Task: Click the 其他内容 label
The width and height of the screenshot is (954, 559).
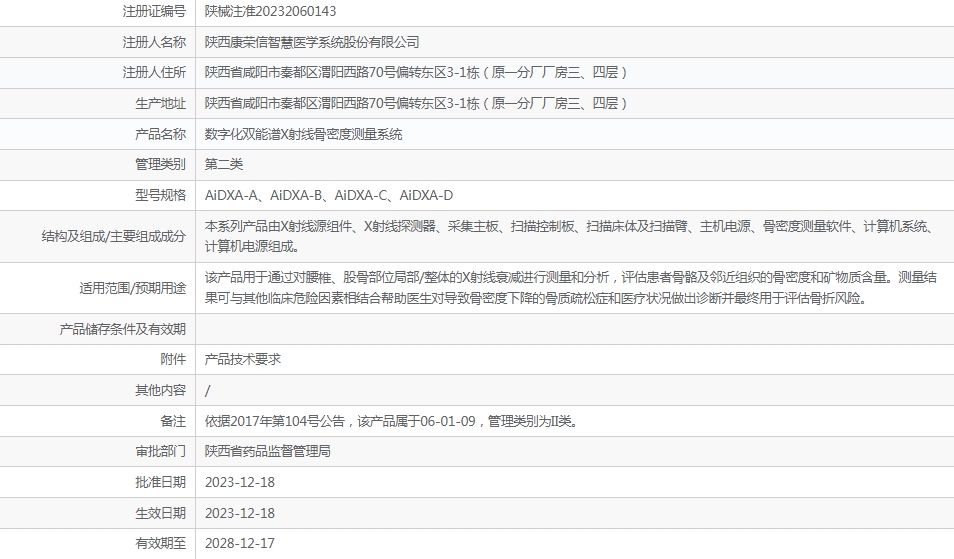Action: pyautogui.click(x=160, y=390)
